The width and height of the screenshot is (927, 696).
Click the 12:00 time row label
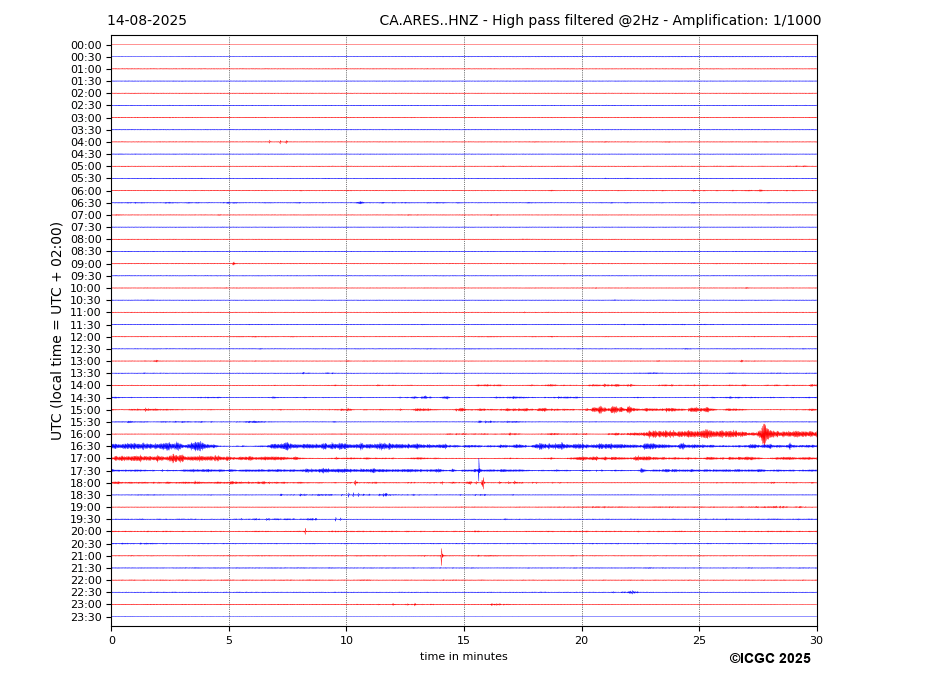click(86, 337)
